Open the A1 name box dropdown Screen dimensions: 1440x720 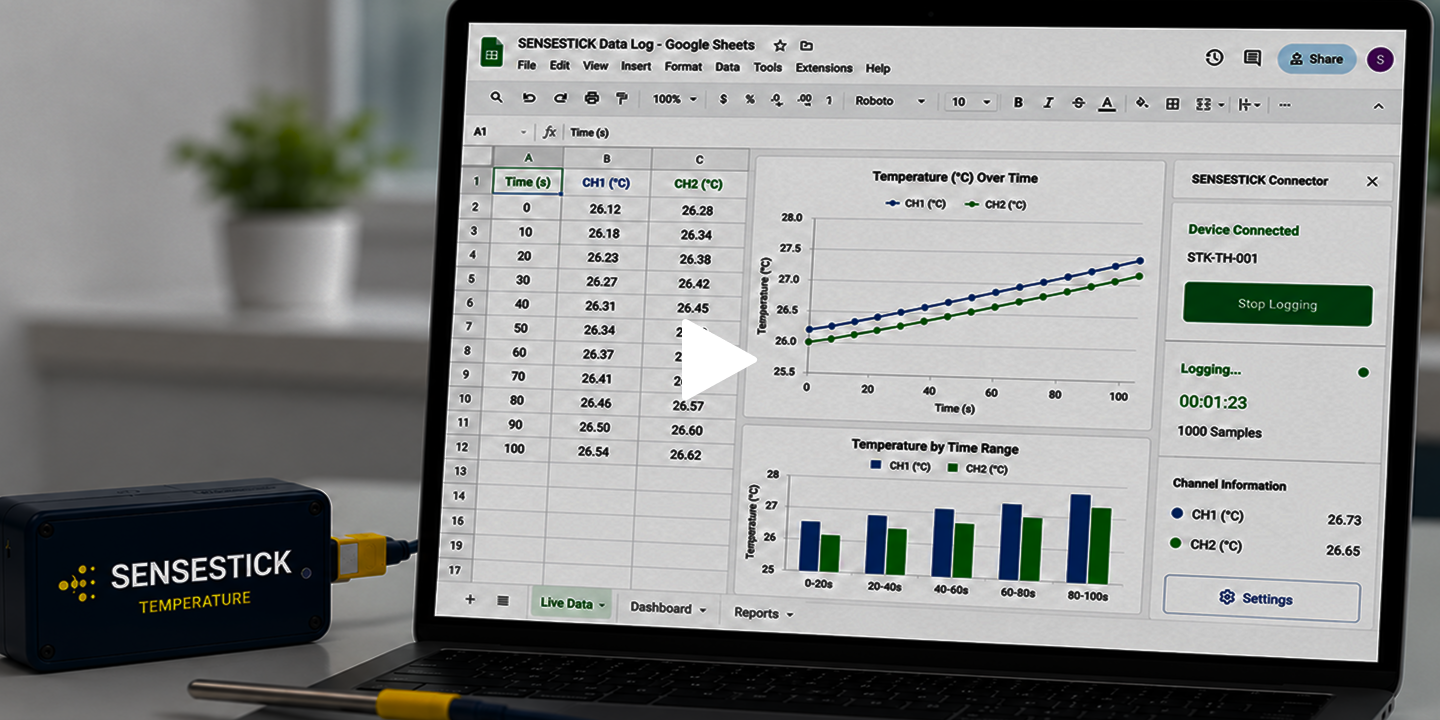coord(524,132)
